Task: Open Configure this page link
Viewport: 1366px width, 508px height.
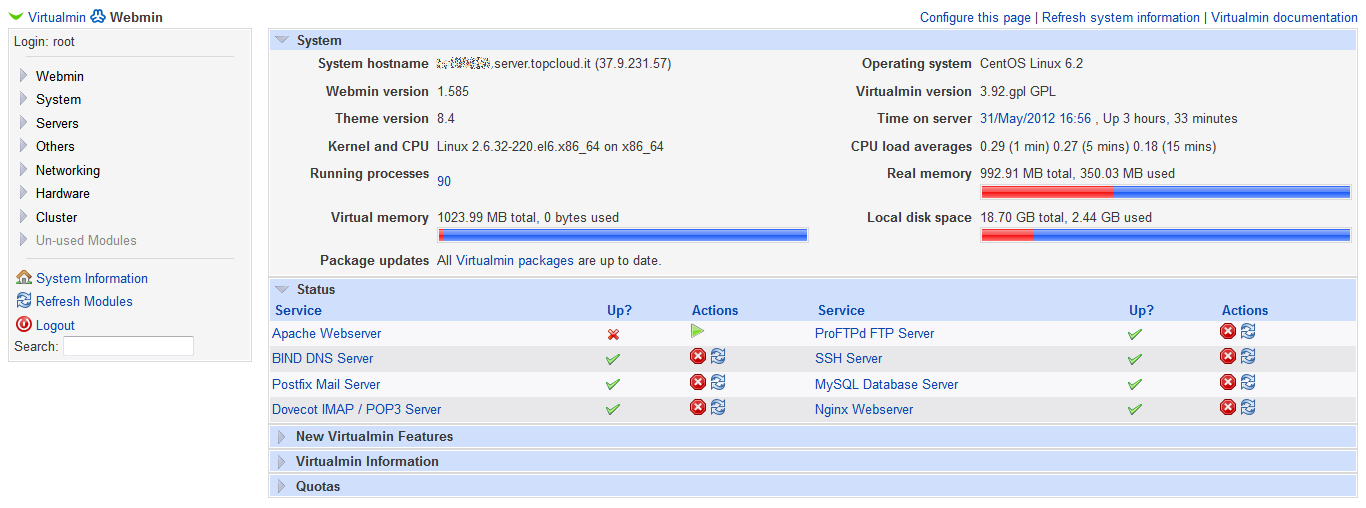Action: (x=975, y=17)
